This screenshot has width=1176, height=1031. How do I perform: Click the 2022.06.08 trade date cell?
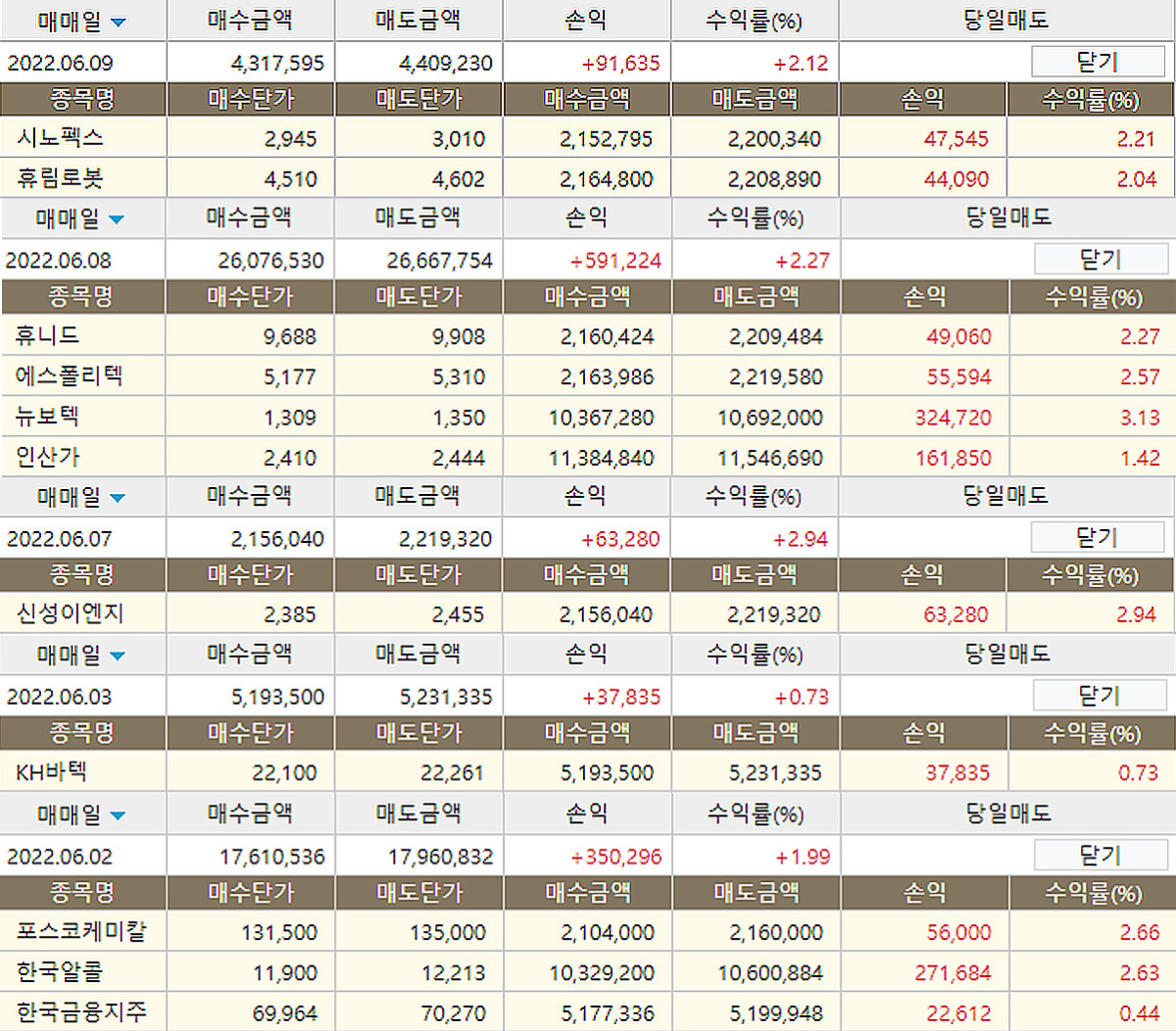click(x=59, y=261)
